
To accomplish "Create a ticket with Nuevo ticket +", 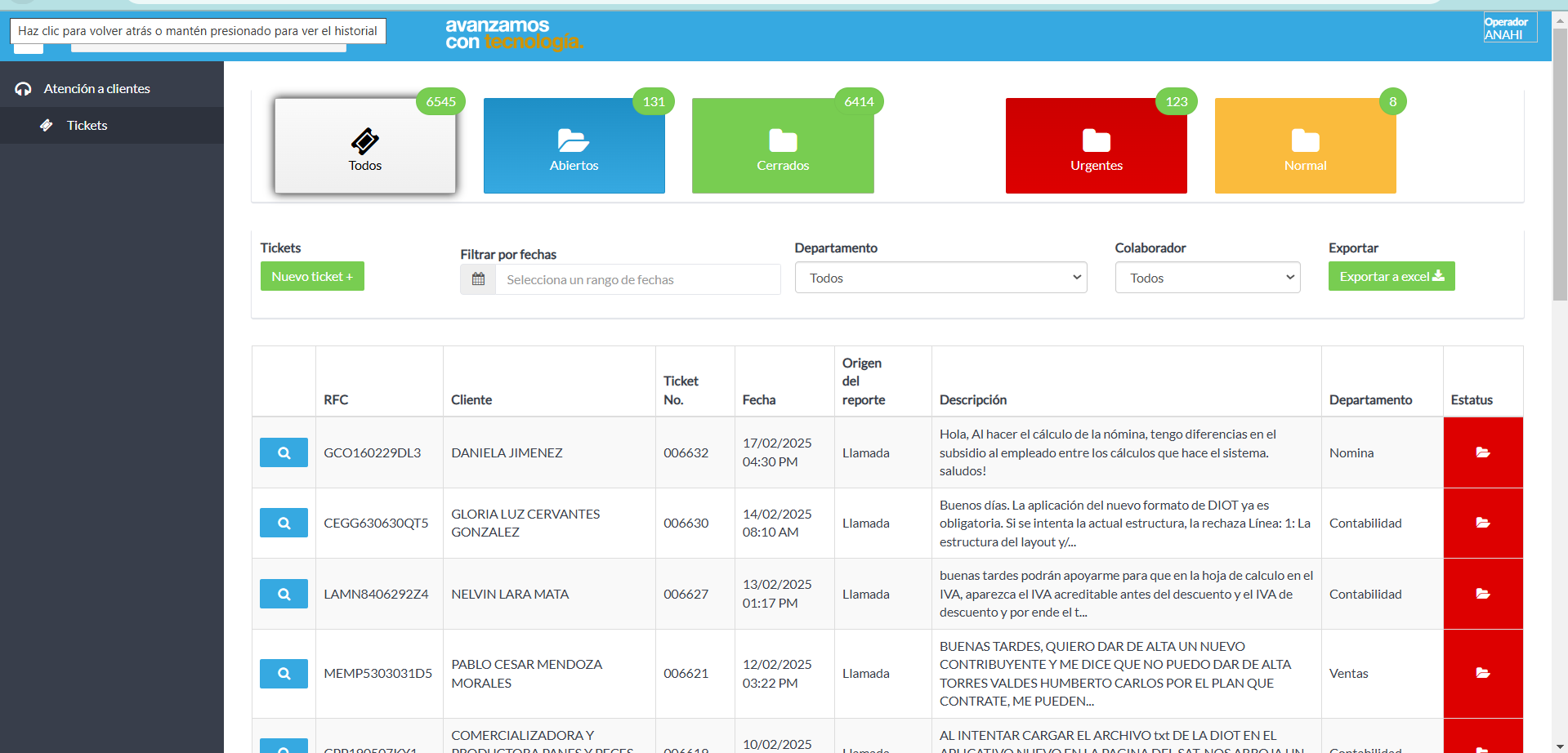I will click(x=312, y=277).
